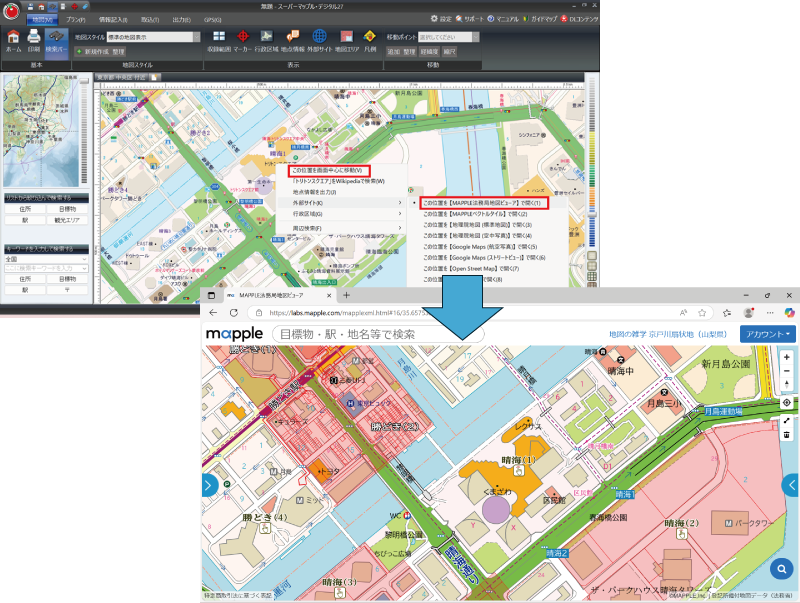
Task: Select Google Maps (航空写真) で開く(5)
Action: click(x=480, y=247)
